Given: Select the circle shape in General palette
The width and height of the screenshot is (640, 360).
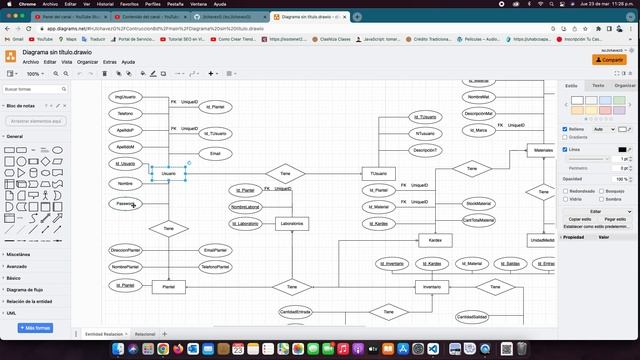Looking at the screenshot, I should coord(21,161).
